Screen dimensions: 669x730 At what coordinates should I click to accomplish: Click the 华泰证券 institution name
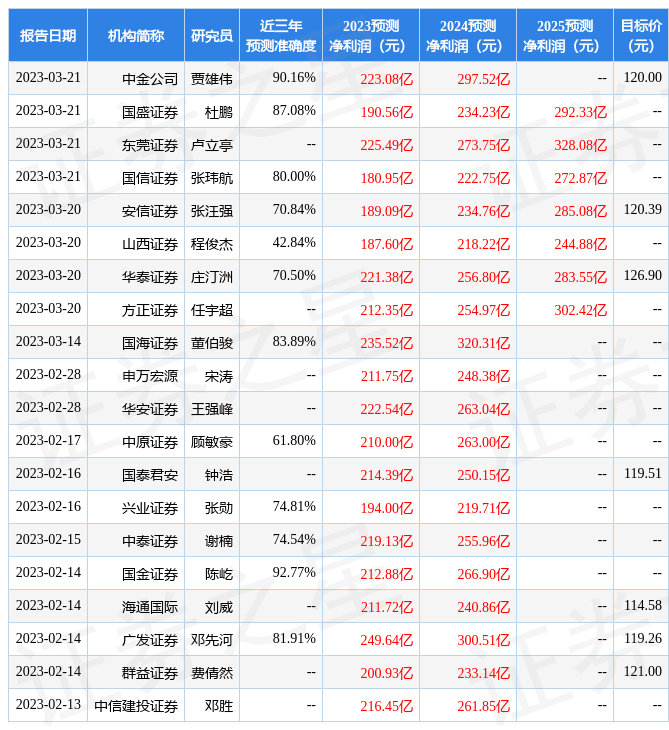tap(150, 277)
